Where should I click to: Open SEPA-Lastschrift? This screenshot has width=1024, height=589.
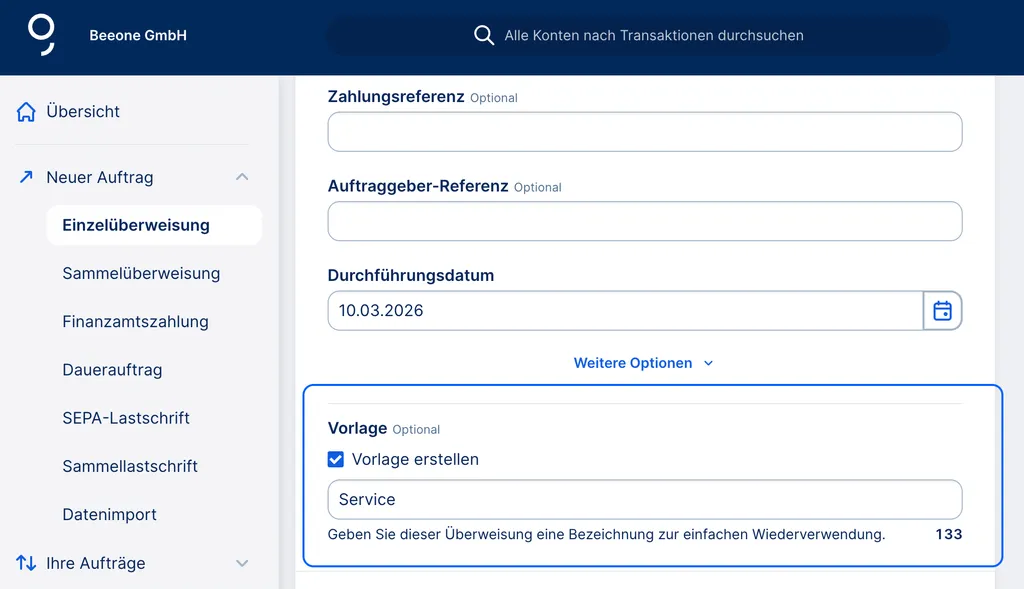pyautogui.click(x=125, y=417)
